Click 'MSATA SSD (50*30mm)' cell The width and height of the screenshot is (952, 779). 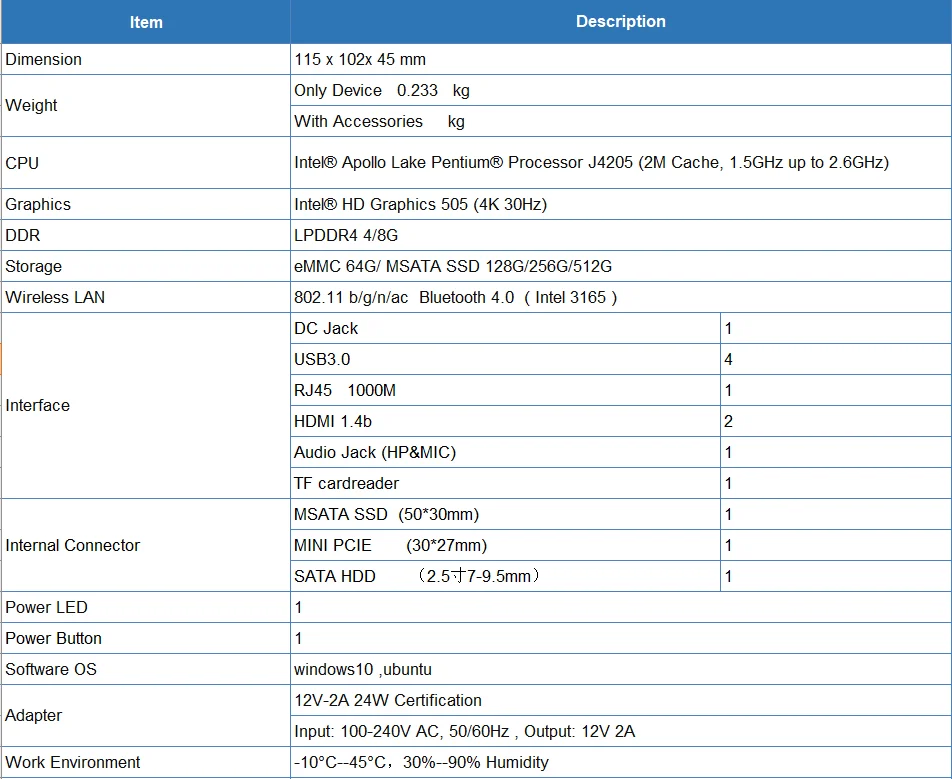coord(505,514)
